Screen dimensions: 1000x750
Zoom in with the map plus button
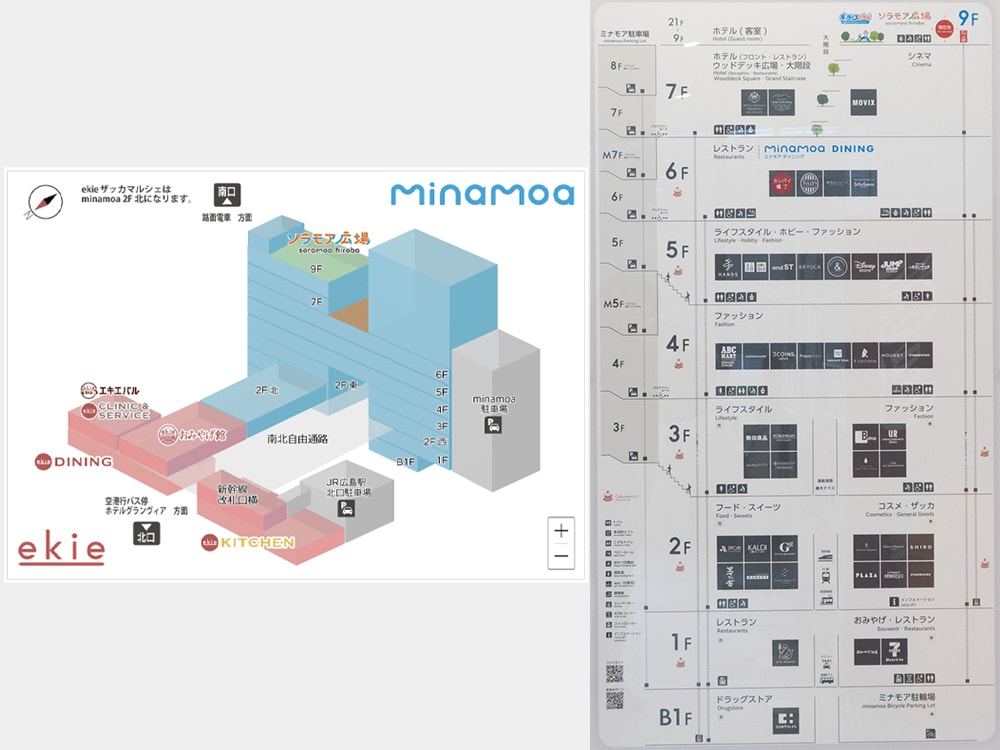(561, 530)
